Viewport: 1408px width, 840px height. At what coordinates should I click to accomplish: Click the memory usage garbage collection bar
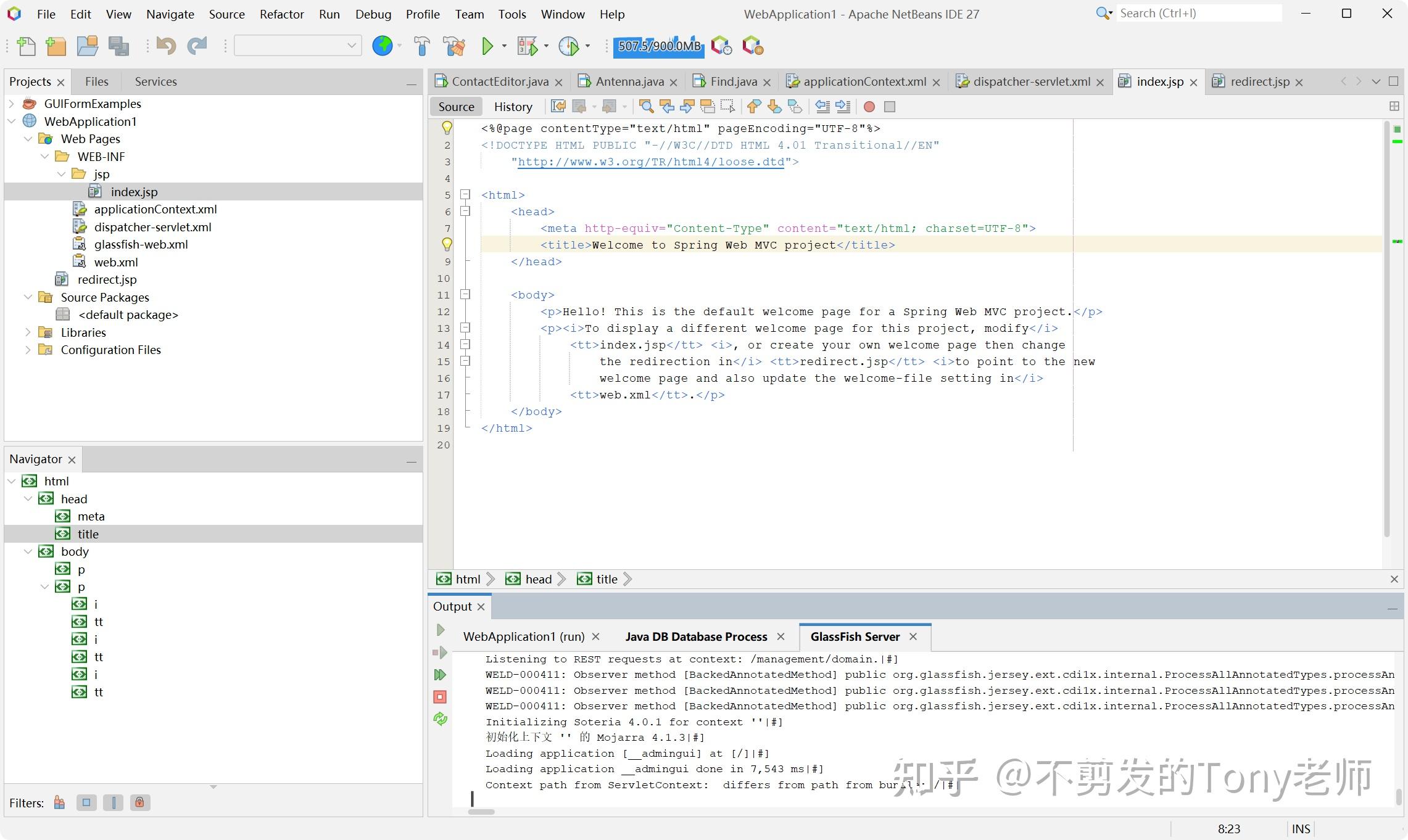click(x=659, y=46)
